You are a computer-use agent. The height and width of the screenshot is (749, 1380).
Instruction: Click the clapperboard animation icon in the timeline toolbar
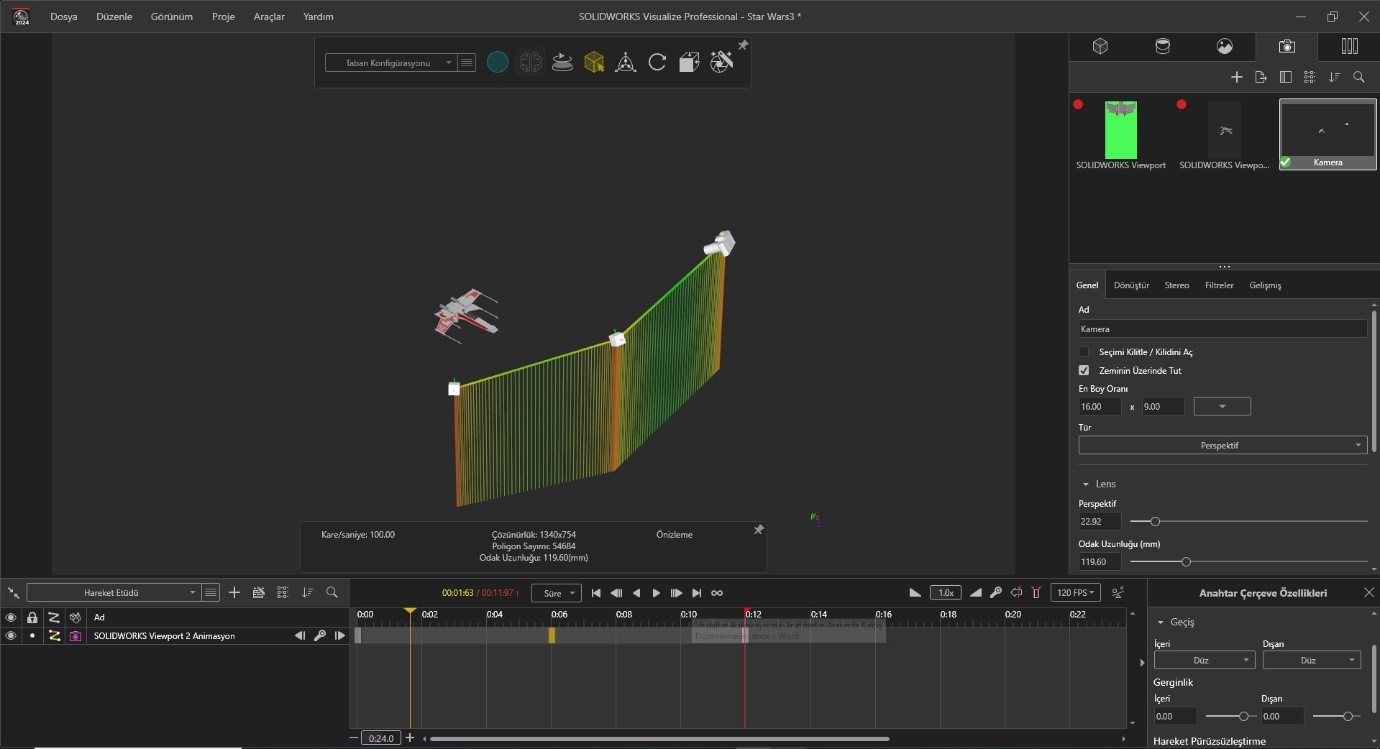point(259,592)
